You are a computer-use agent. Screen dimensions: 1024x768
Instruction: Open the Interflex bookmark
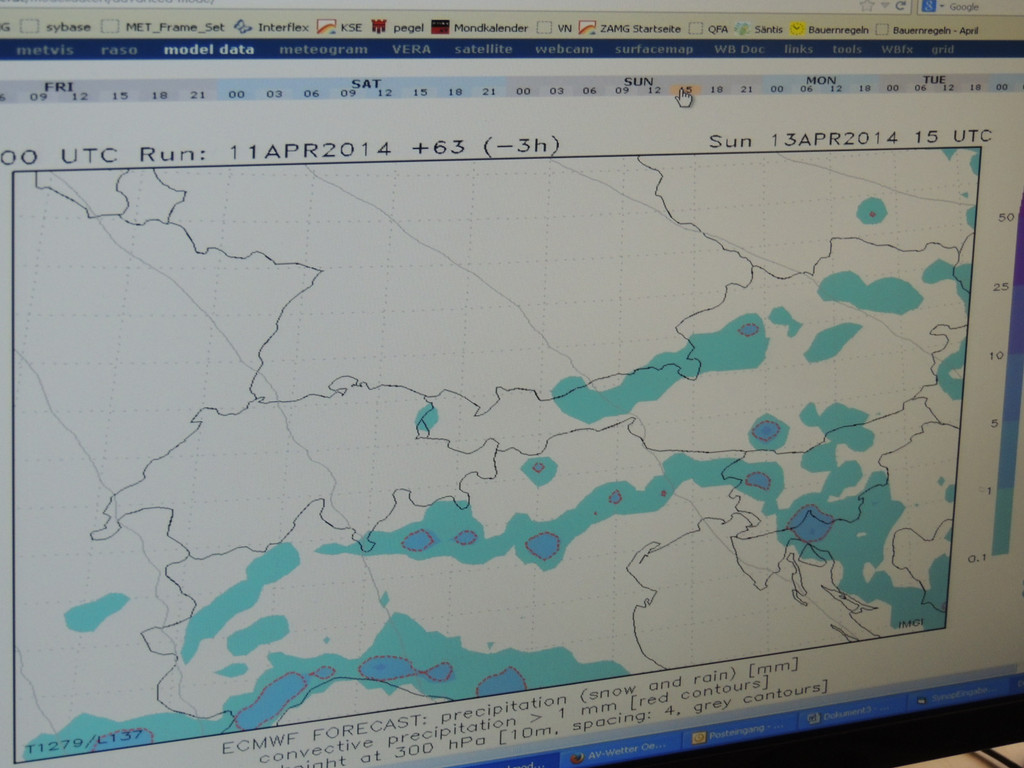pyautogui.click(x=281, y=27)
